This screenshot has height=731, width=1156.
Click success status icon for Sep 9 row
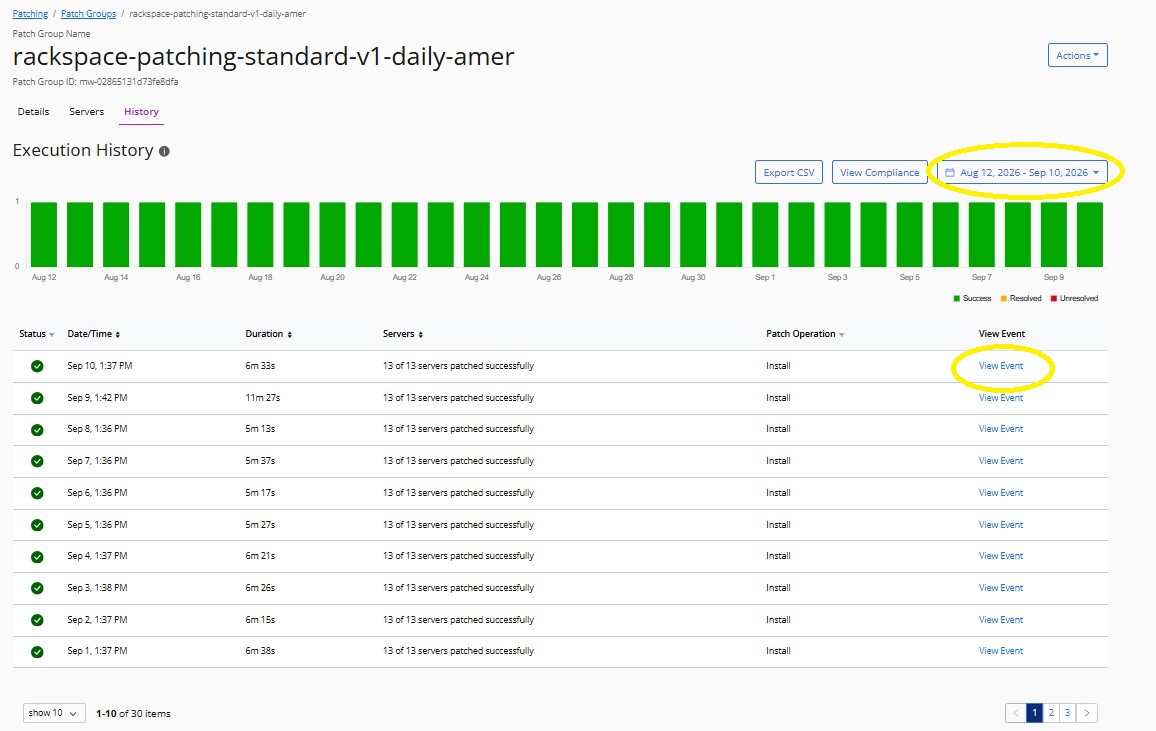37,398
